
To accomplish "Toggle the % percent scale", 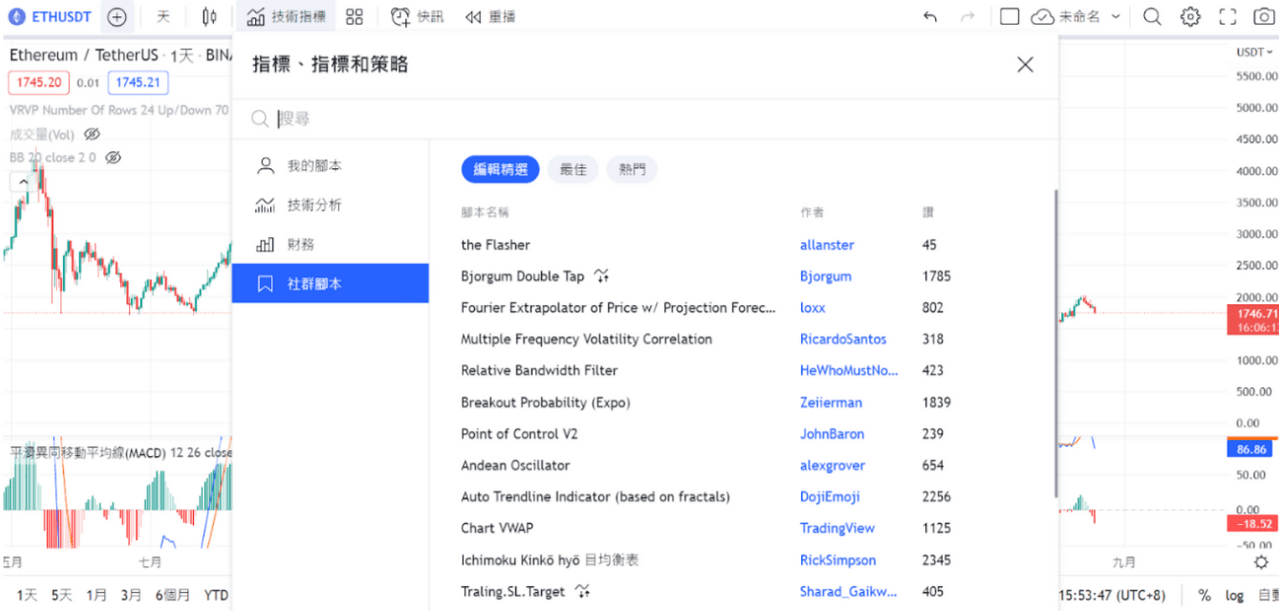I will 1204,595.
